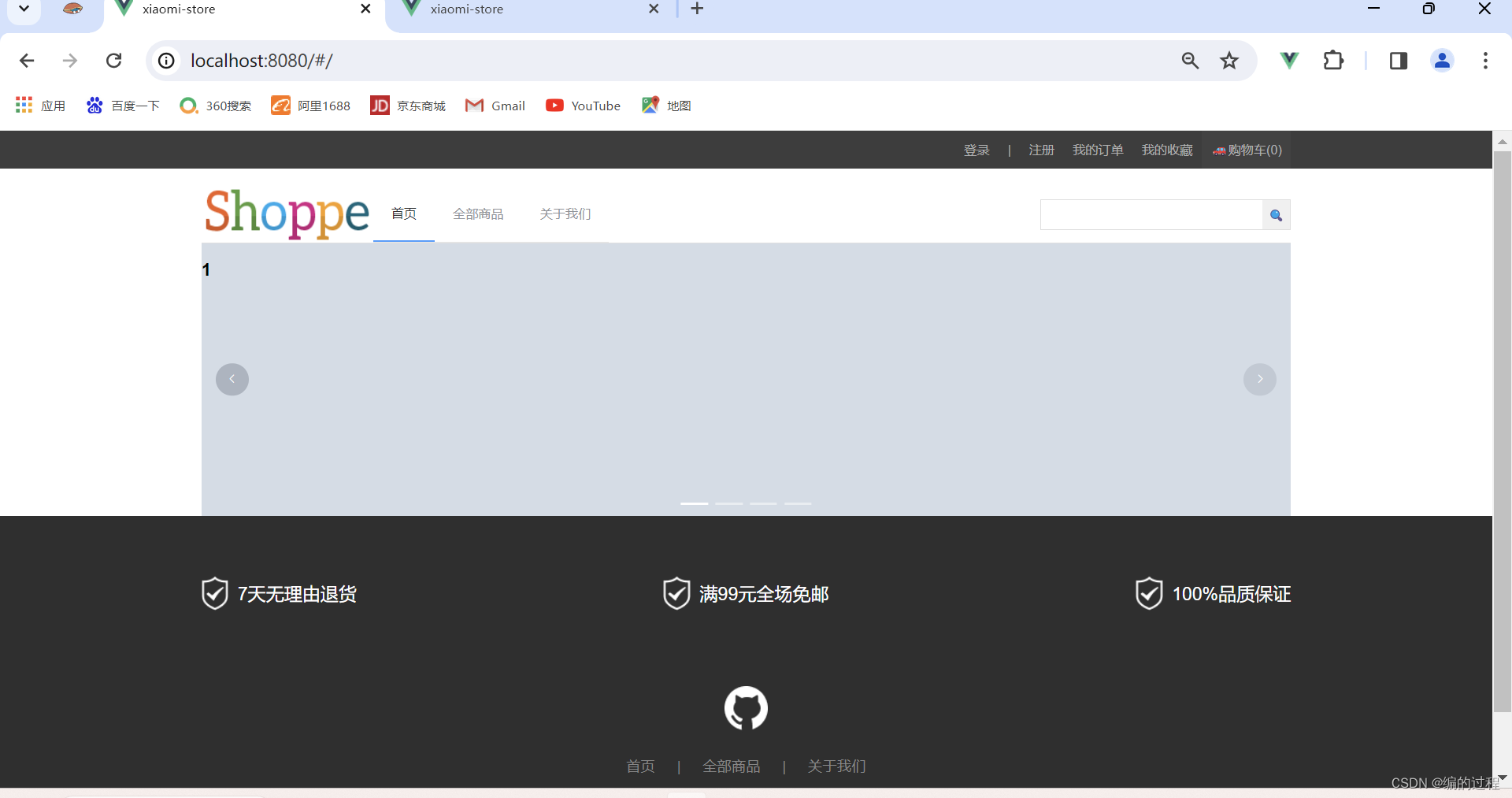Screen dimensions: 1512x798
Task: Click the zoom magnifier icon in address bar
Action: pyautogui.click(x=1190, y=61)
